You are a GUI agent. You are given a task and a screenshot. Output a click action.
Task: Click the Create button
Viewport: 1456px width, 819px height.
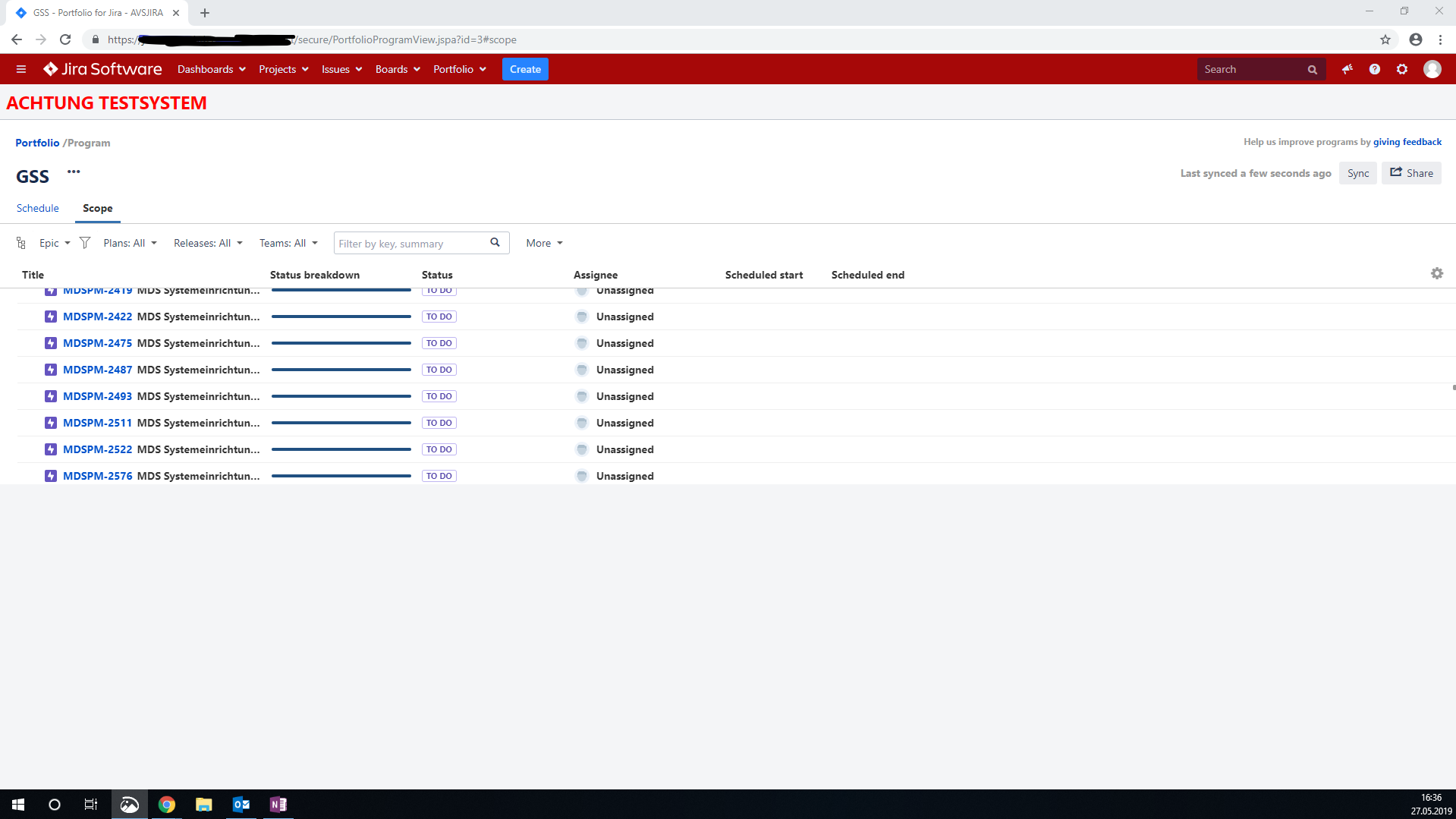(525, 69)
